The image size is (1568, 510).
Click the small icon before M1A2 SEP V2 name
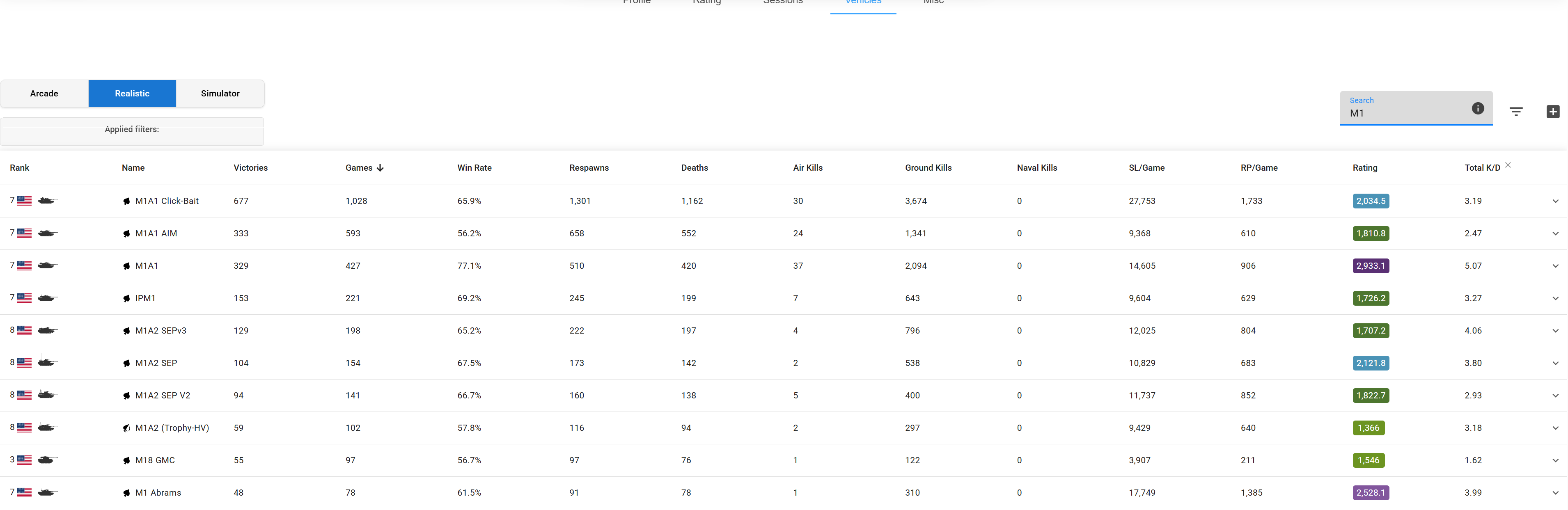click(126, 396)
